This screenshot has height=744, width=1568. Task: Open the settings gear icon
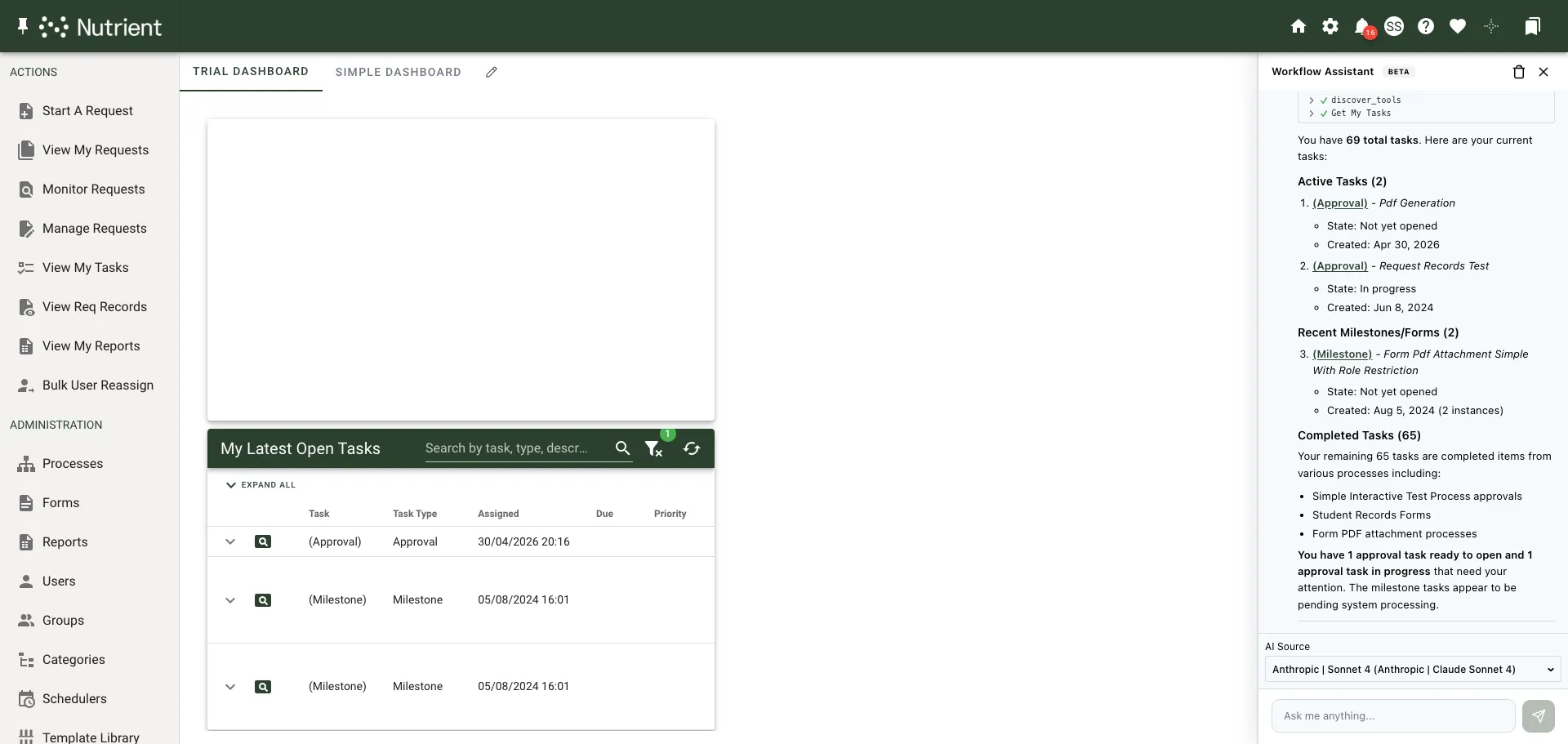[1330, 26]
